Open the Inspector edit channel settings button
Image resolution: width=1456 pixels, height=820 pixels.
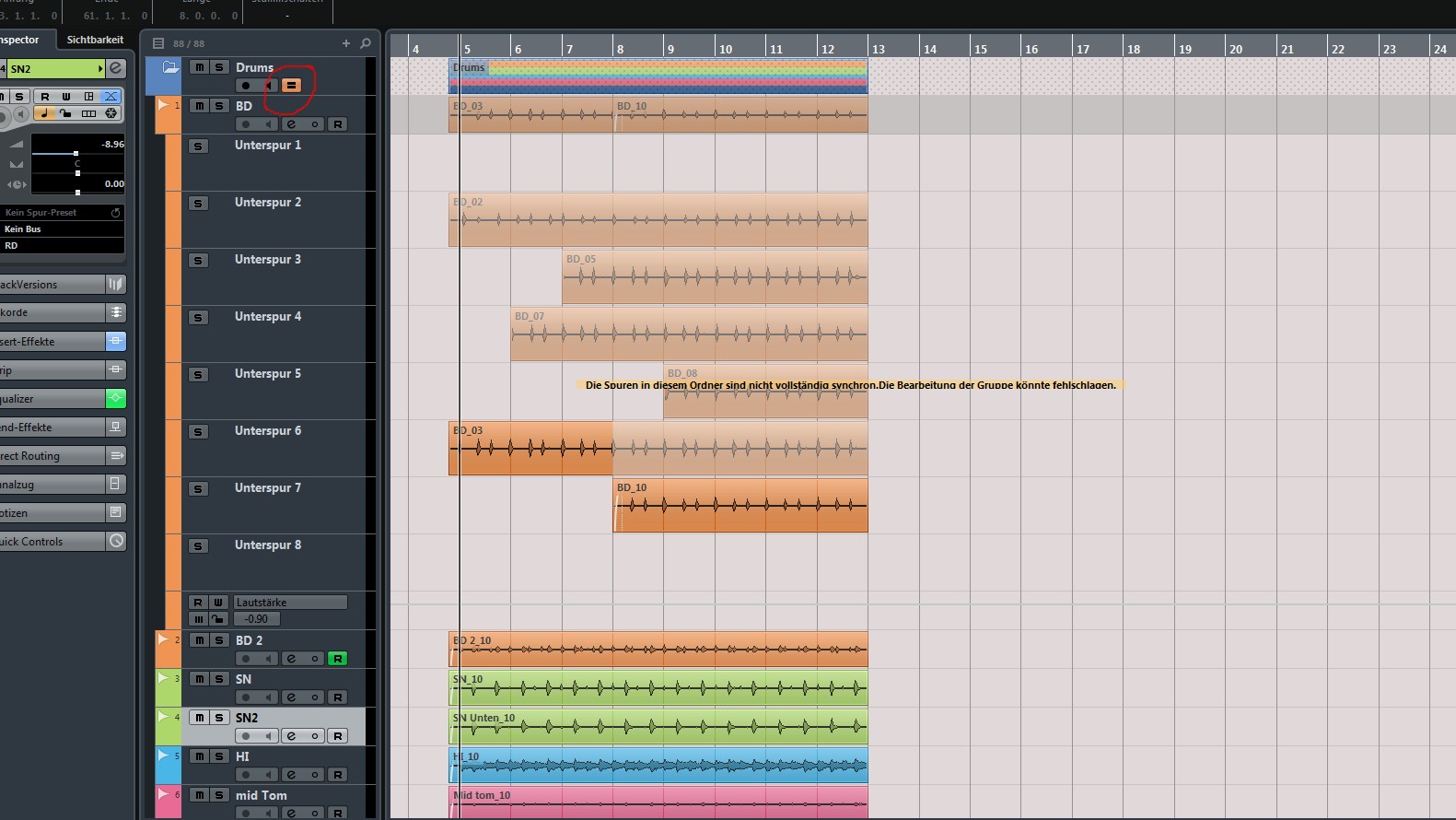(x=116, y=68)
